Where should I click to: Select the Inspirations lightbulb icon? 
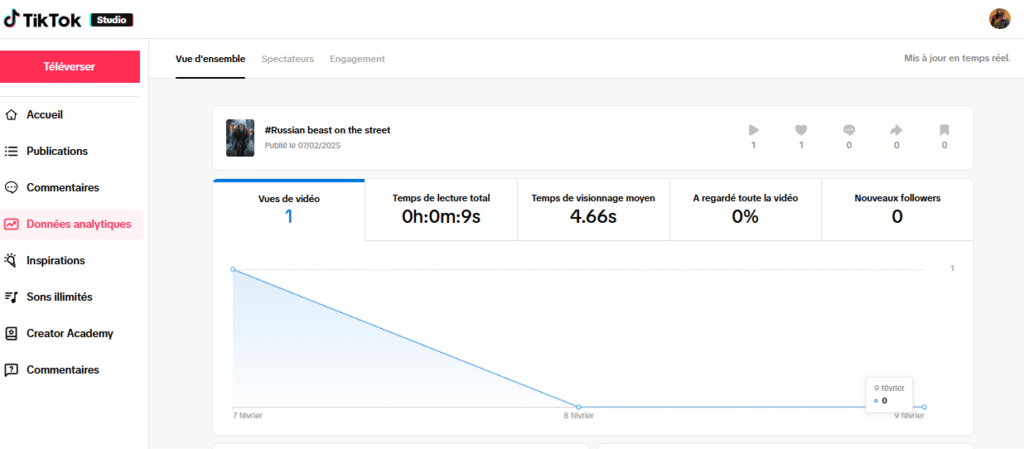[x=12, y=260]
